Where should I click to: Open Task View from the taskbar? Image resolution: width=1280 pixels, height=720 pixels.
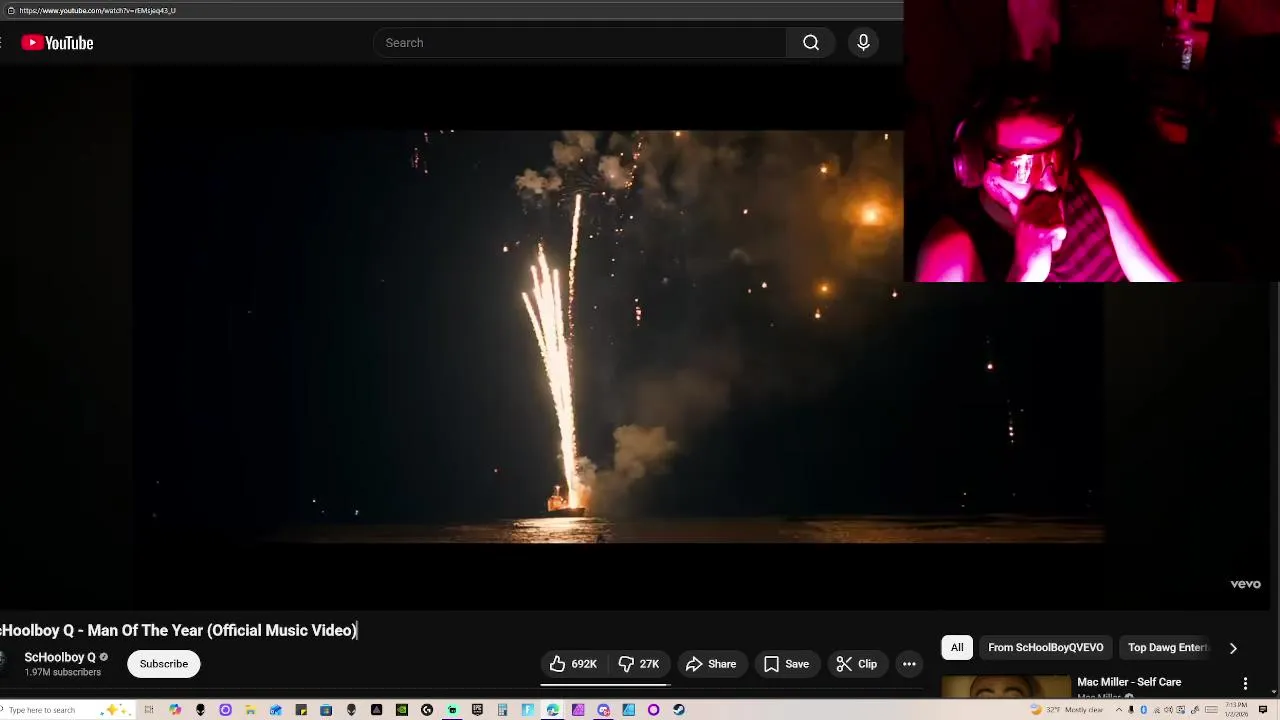[x=149, y=710]
